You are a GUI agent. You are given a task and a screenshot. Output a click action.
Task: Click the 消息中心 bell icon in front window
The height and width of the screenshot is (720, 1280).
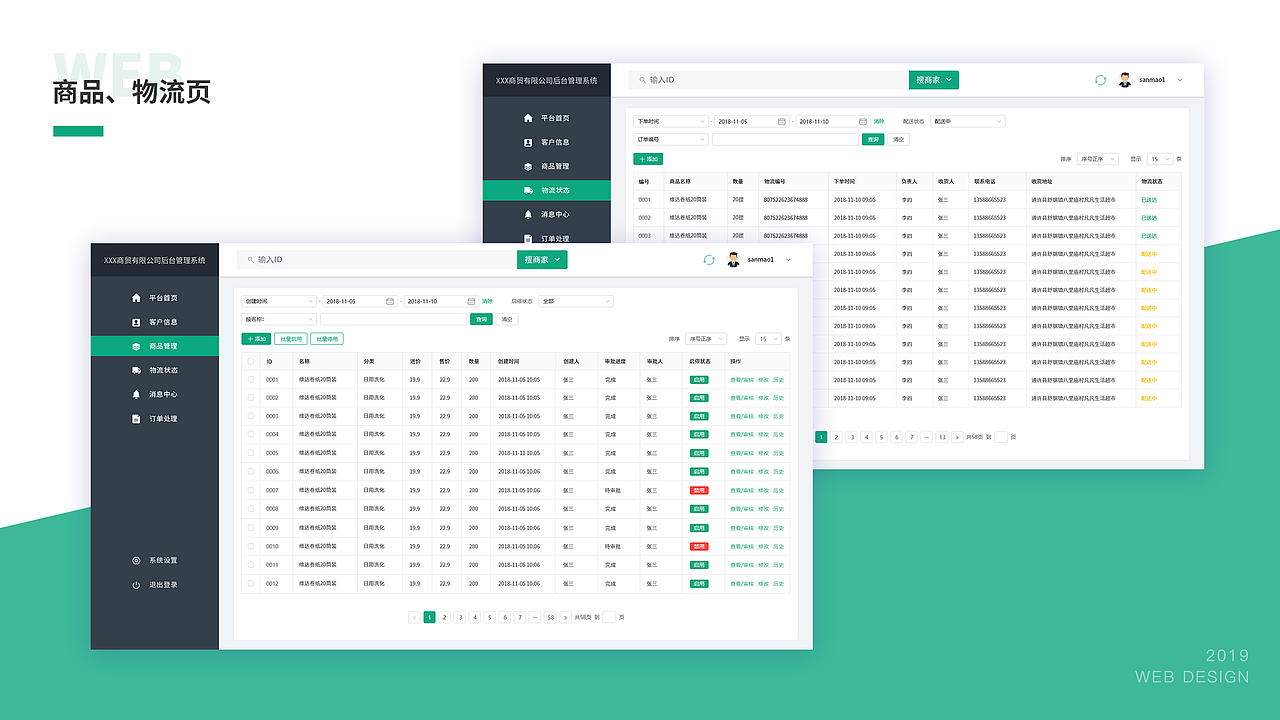click(x=136, y=394)
